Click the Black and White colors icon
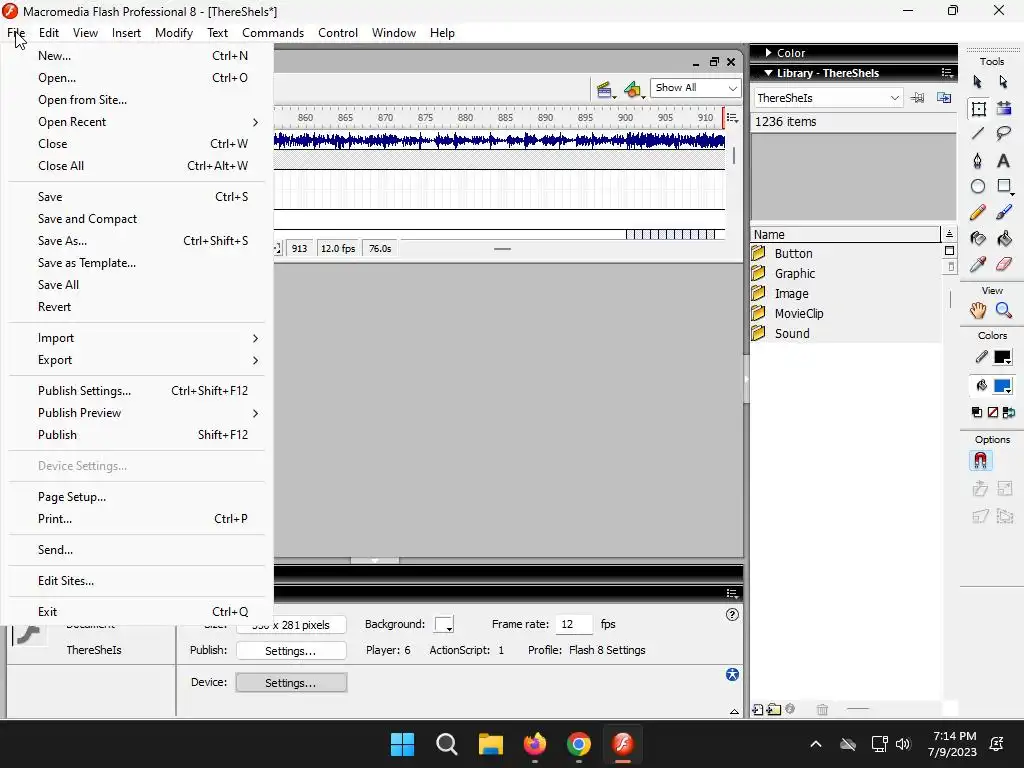 [977, 412]
